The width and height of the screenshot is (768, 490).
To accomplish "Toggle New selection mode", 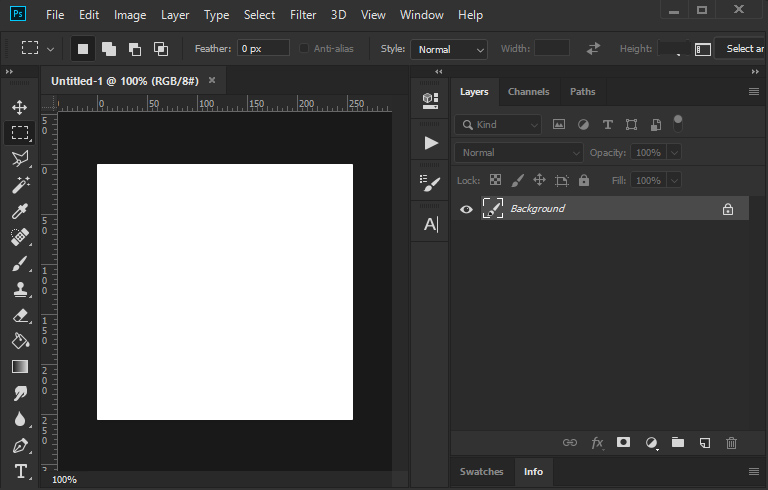I will [83, 49].
